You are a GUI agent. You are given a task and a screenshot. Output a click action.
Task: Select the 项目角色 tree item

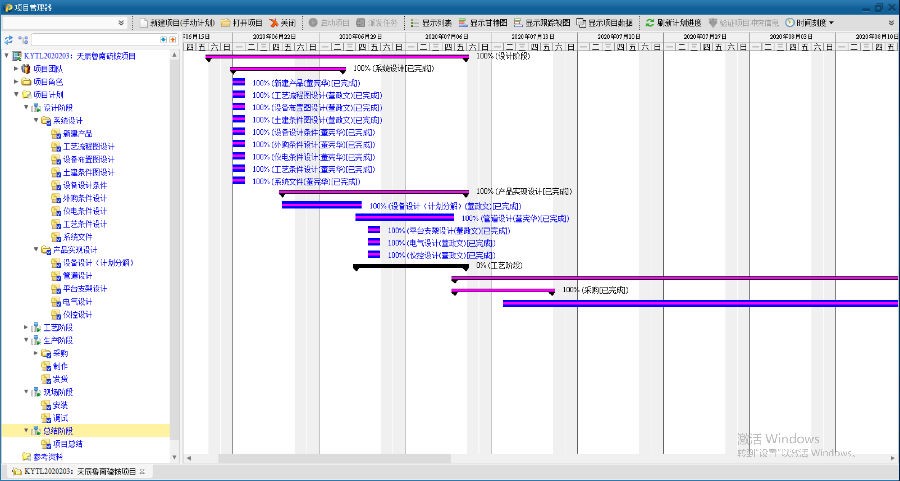[x=47, y=81]
